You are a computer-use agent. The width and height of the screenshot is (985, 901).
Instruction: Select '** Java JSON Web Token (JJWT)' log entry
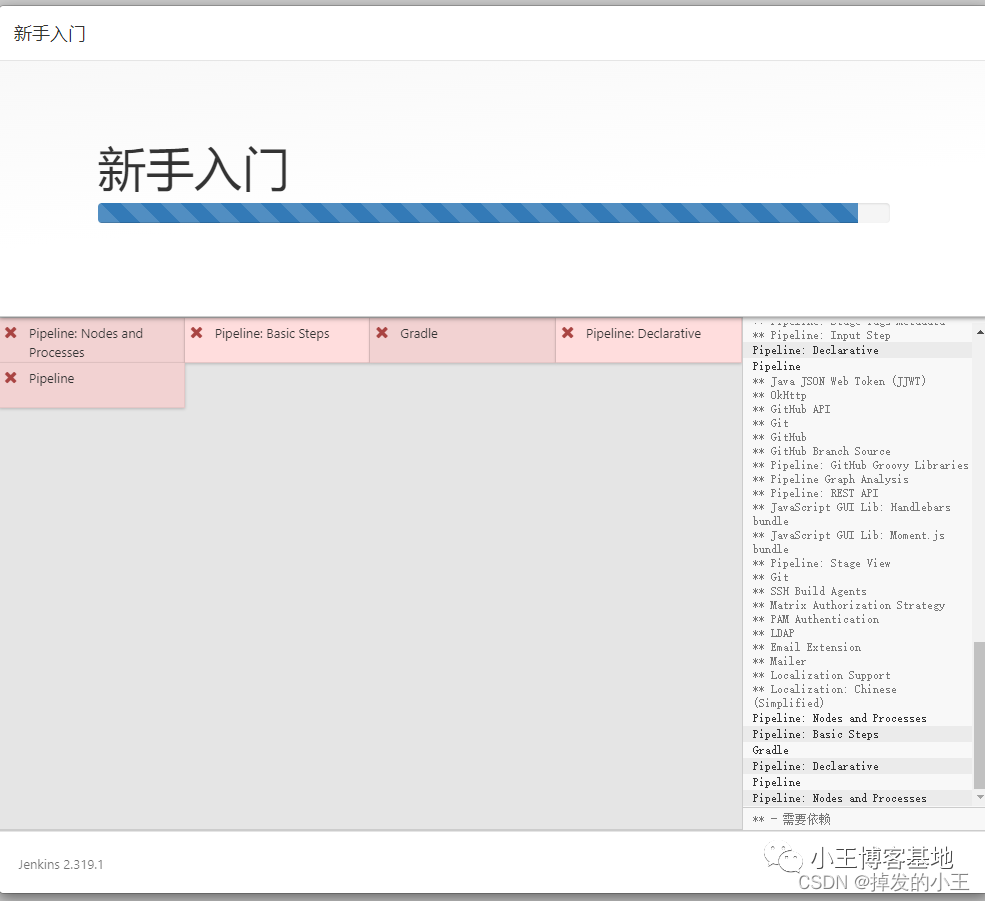click(839, 381)
